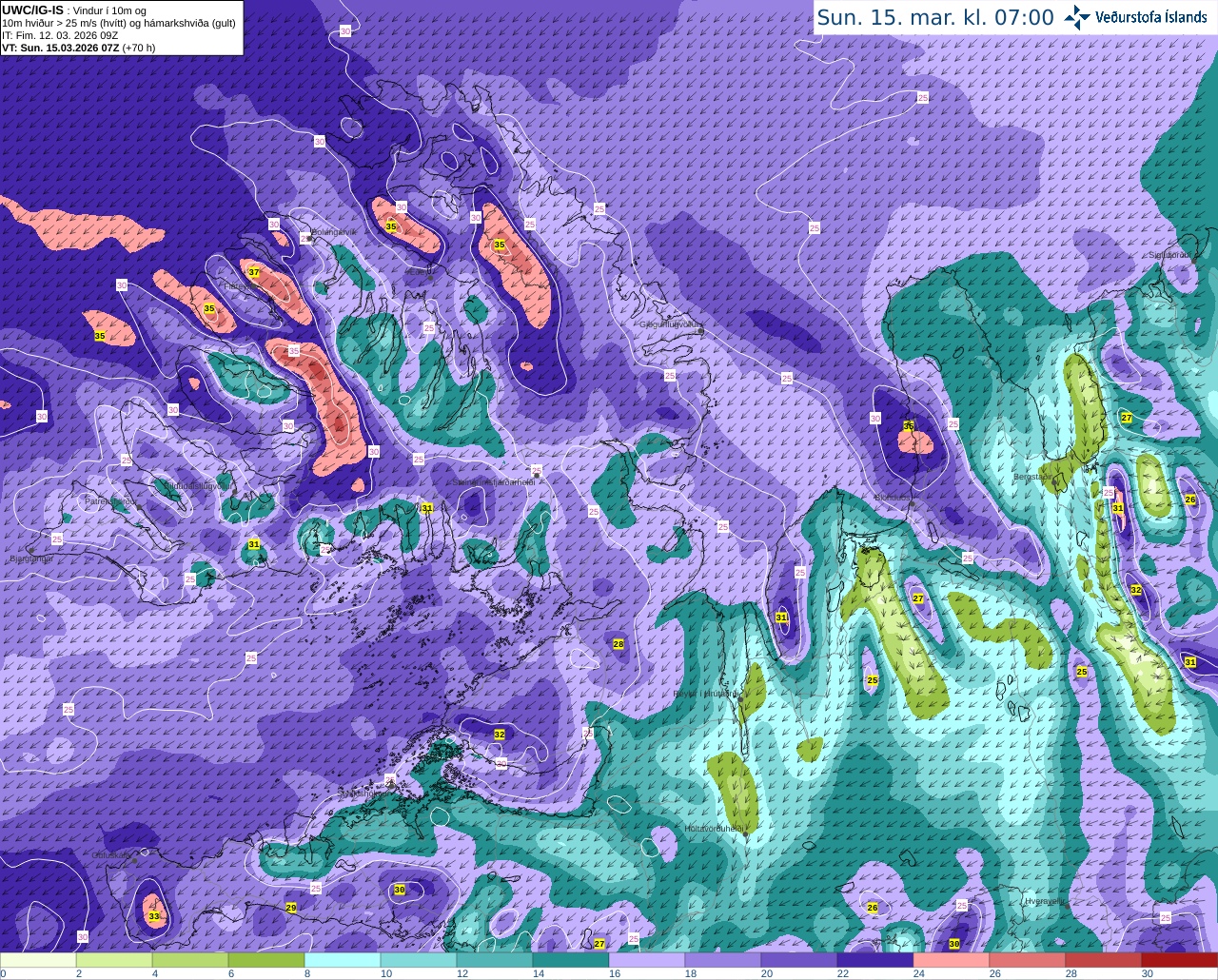This screenshot has width=1218, height=980.
Task: Click the light teal 10–12 m/s legend swatch
Action: click(x=419, y=960)
